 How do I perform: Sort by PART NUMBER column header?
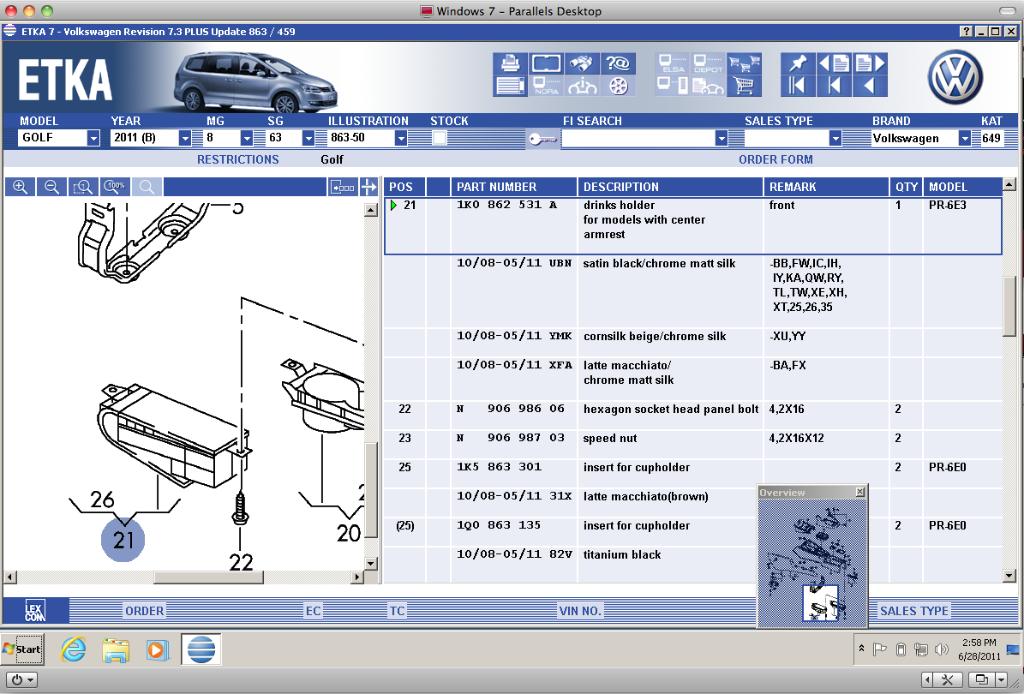tap(513, 187)
